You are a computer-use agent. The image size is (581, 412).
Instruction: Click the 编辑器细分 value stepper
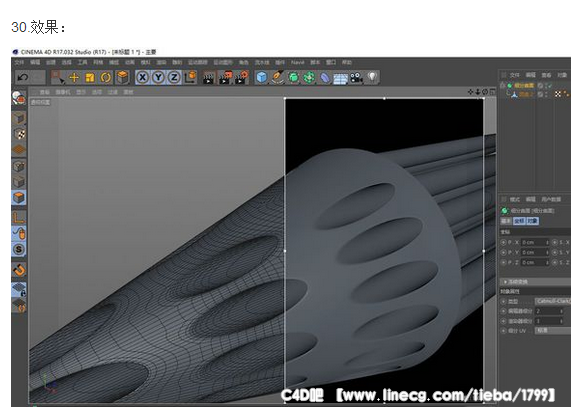(561, 311)
